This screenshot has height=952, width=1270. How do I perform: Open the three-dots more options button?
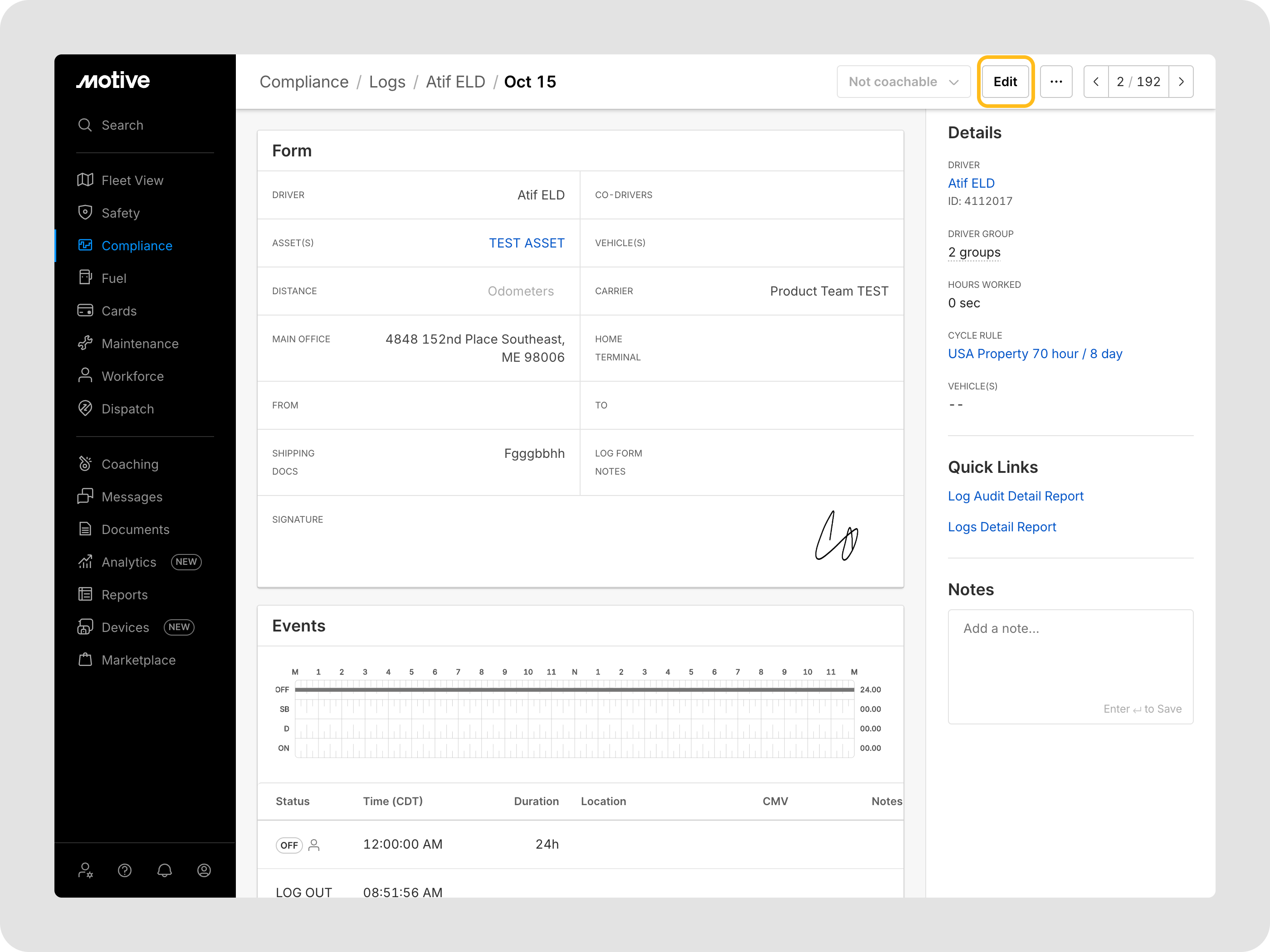pyautogui.click(x=1056, y=82)
